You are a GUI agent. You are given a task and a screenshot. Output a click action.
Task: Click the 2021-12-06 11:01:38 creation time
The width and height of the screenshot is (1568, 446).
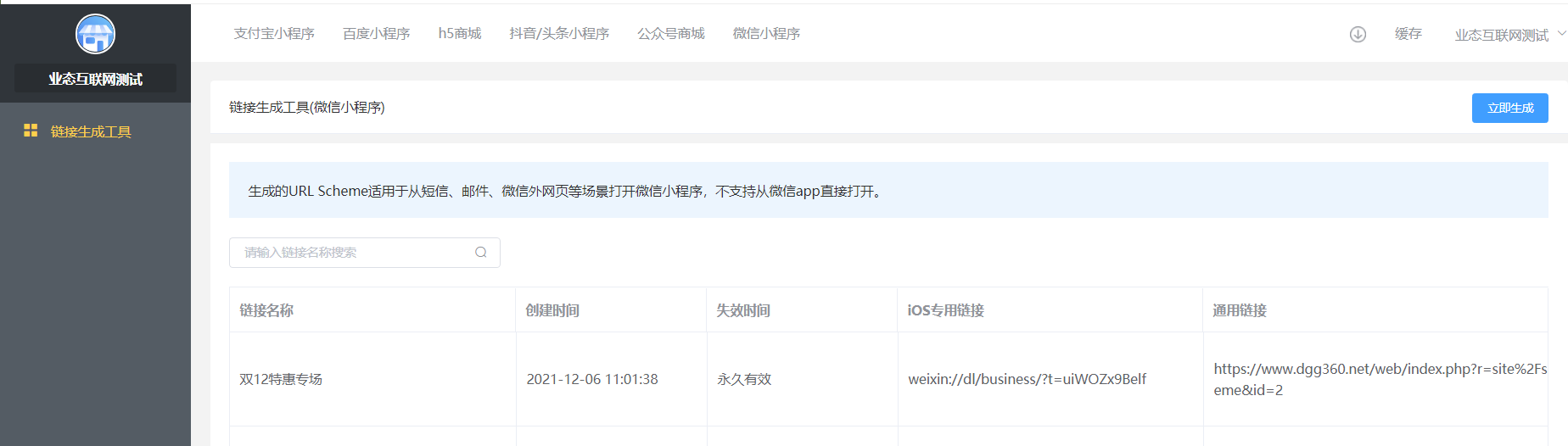(592, 379)
